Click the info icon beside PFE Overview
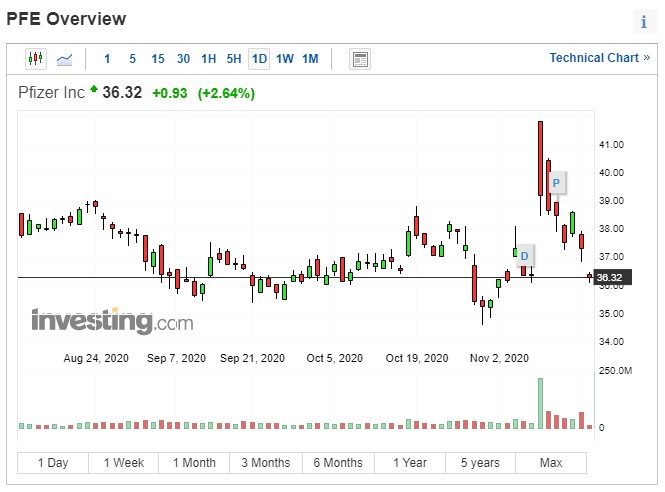The width and height of the screenshot is (665, 492). coord(644,22)
